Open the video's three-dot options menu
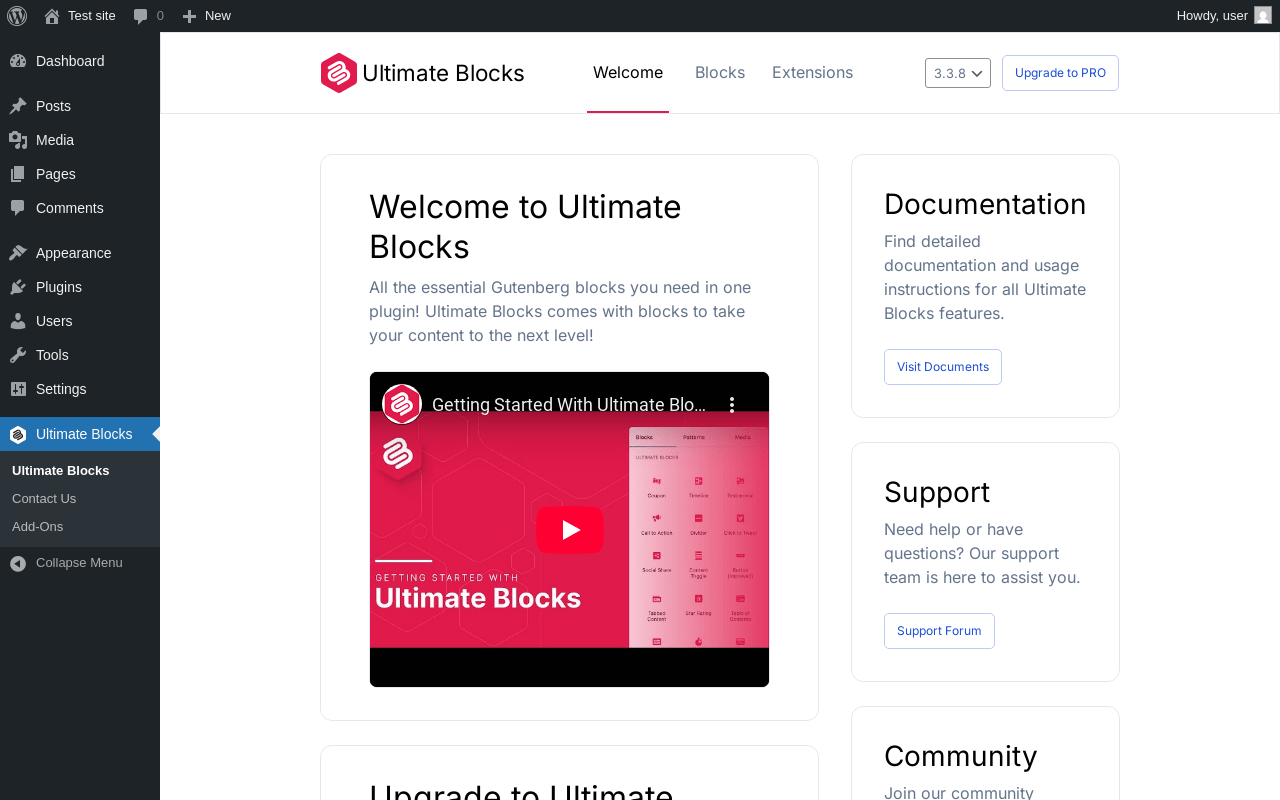This screenshot has height=800, width=1280. click(732, 404)
